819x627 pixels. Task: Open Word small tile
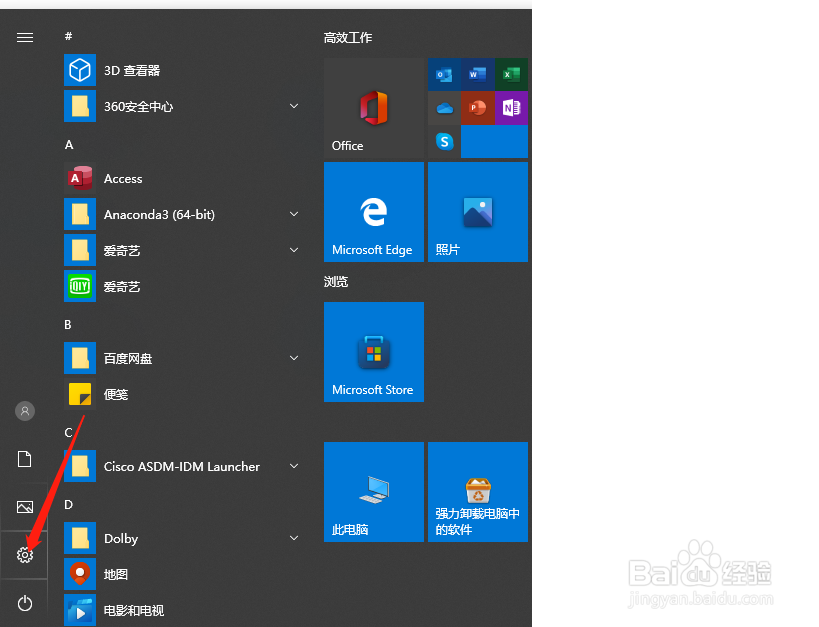click(x=478, y=75)
